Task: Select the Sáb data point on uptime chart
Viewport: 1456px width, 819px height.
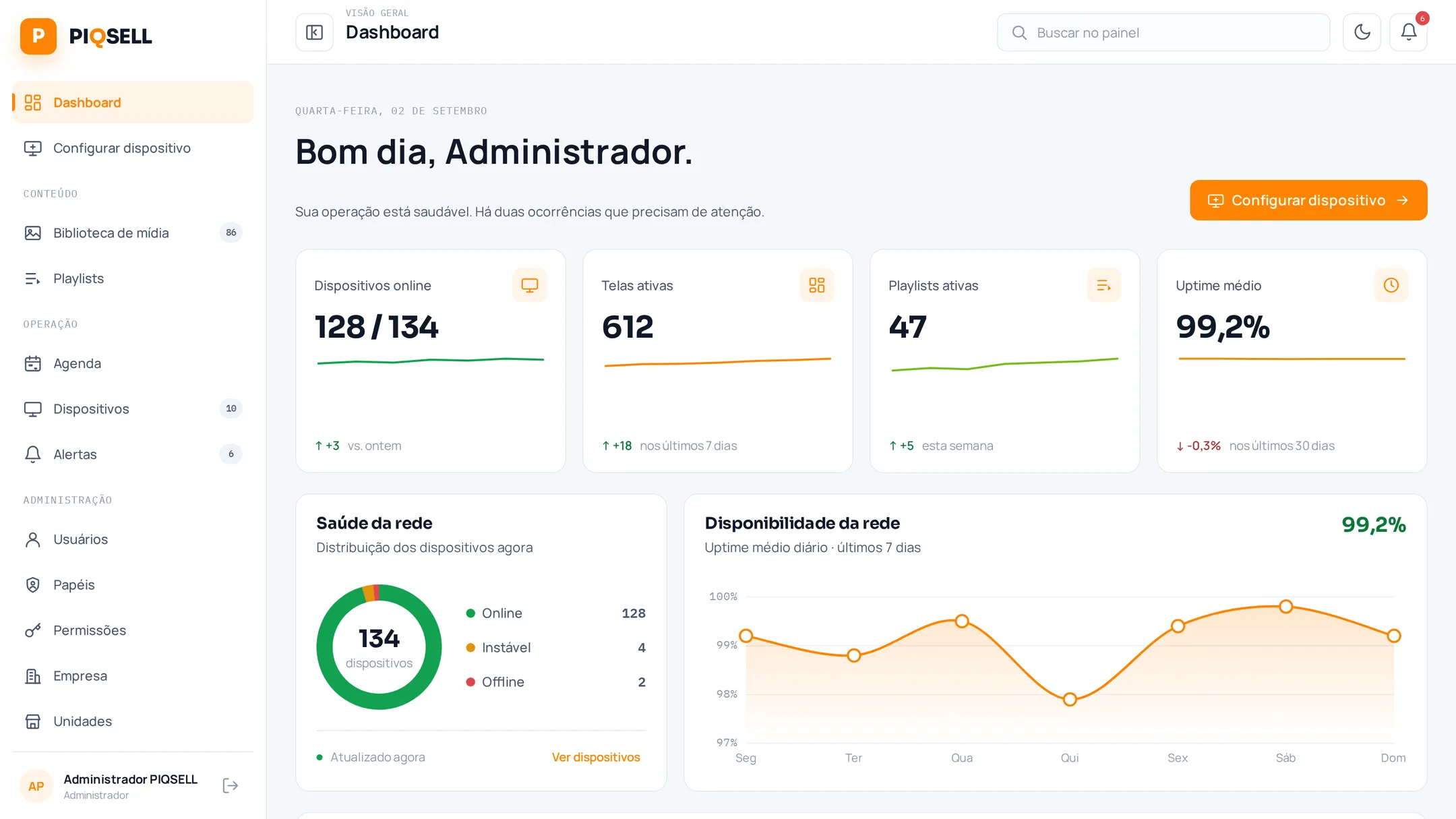Action: (1286, 607)
